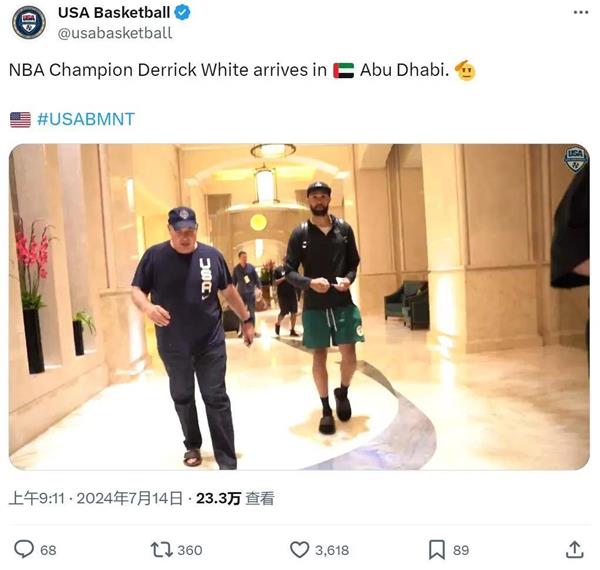Open the USA Basketball profile avatar
600x570 pixels.
[29, 22]
